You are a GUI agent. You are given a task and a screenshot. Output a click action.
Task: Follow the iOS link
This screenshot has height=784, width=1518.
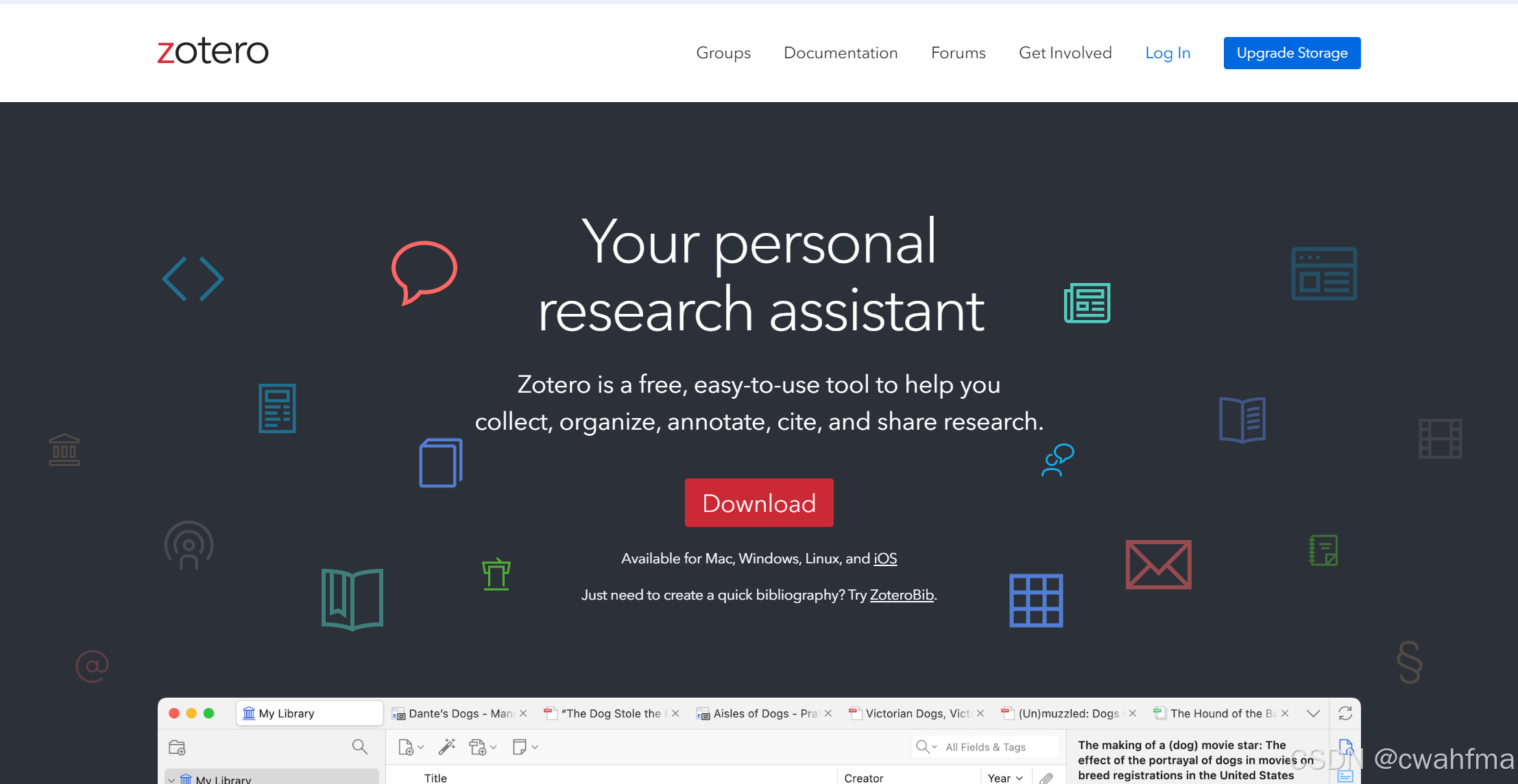click(x=884, y=559)
